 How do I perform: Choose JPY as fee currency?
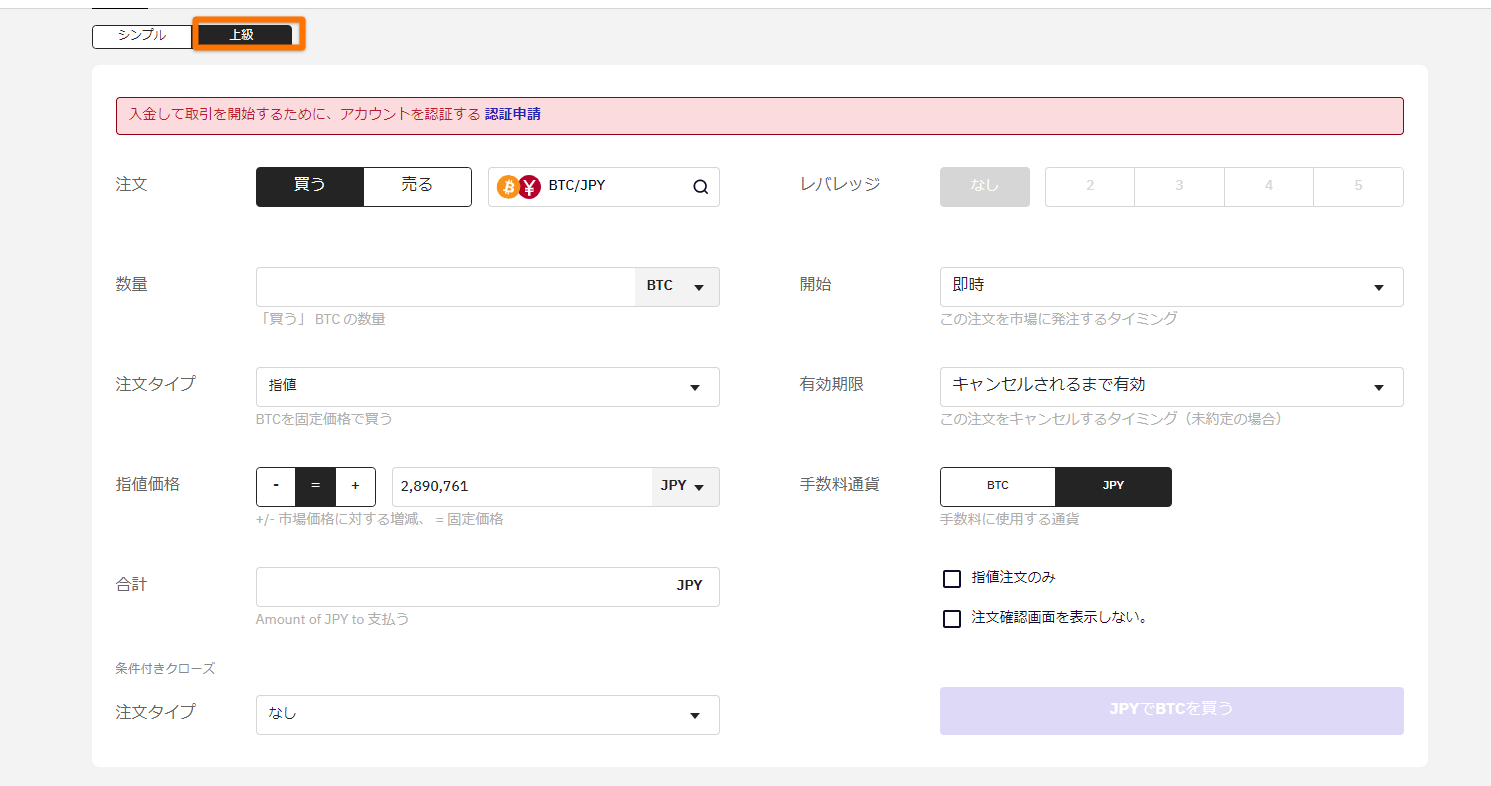coord(1114,487)
